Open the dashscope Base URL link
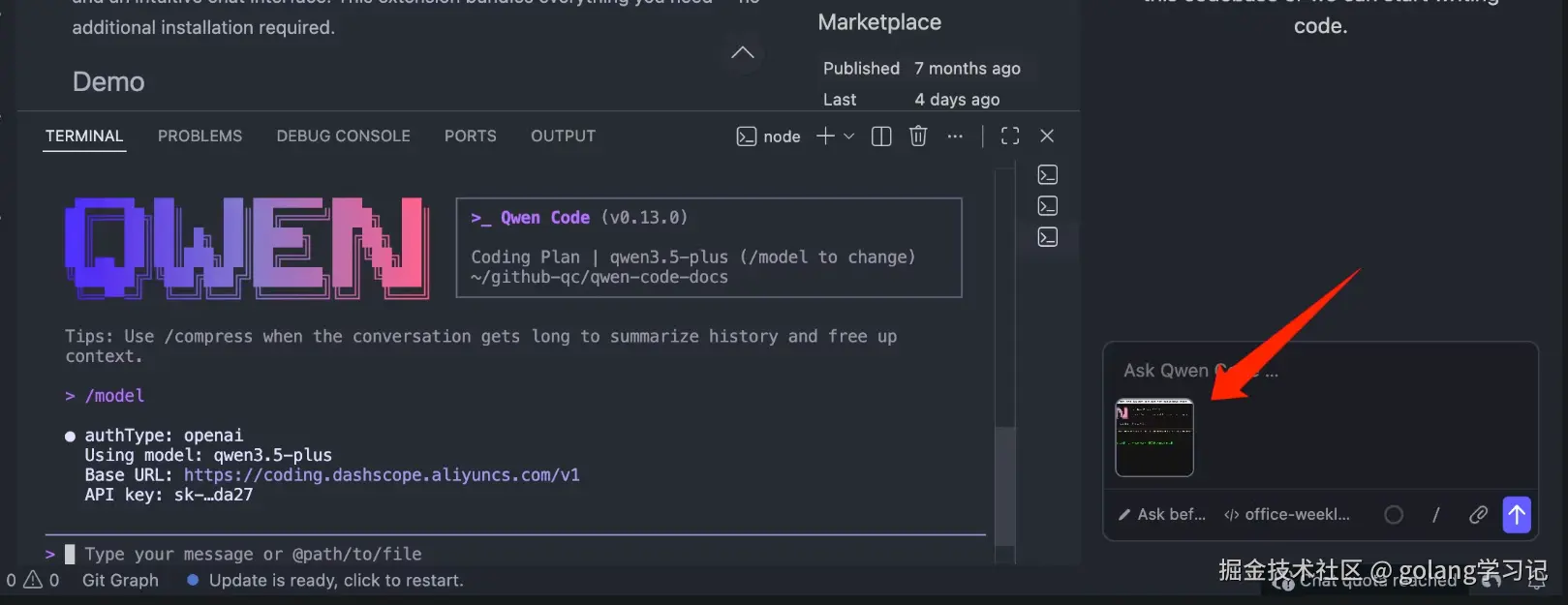 (382, 475)
